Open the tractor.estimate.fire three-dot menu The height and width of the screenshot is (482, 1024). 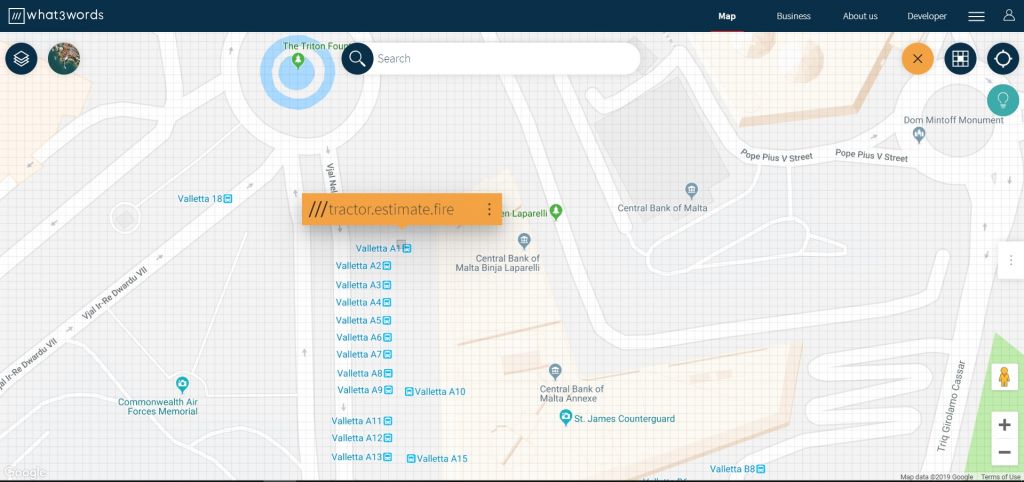click(489, 209)
